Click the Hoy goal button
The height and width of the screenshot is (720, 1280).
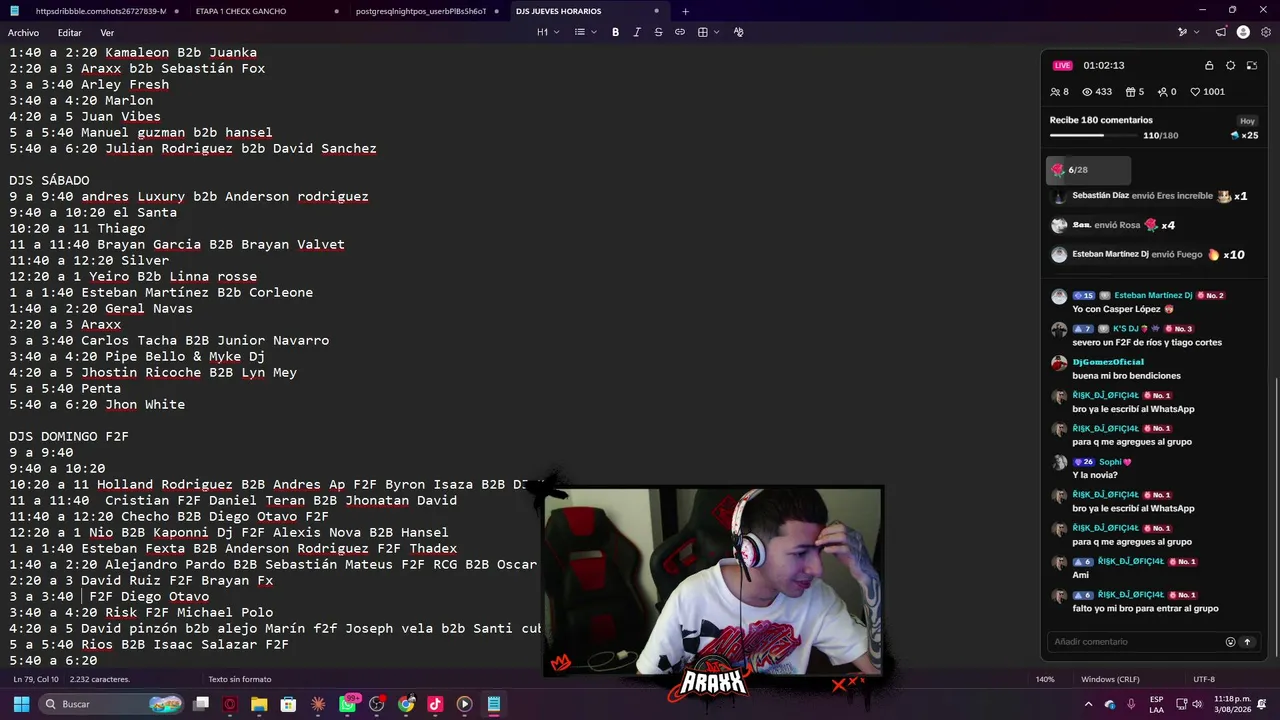pyautogui.click(x=1247, y=121)
